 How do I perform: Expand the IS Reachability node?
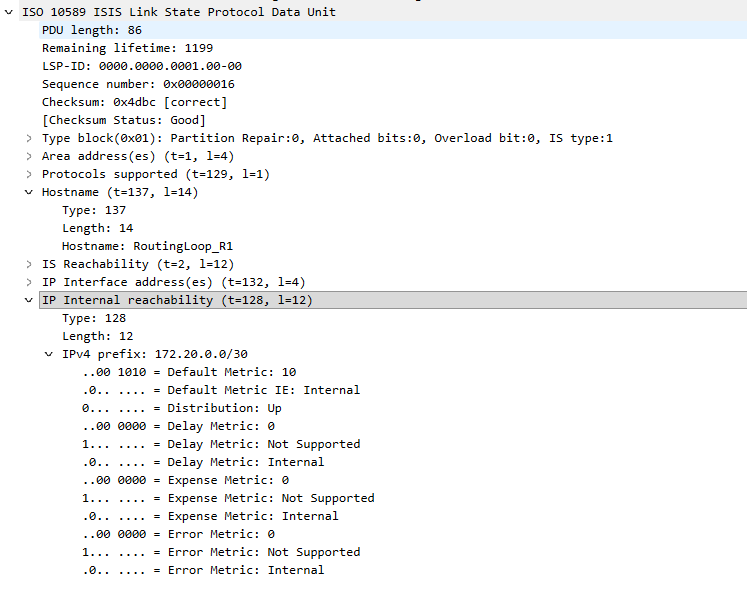pyautogui.click(x=29, y=264)
